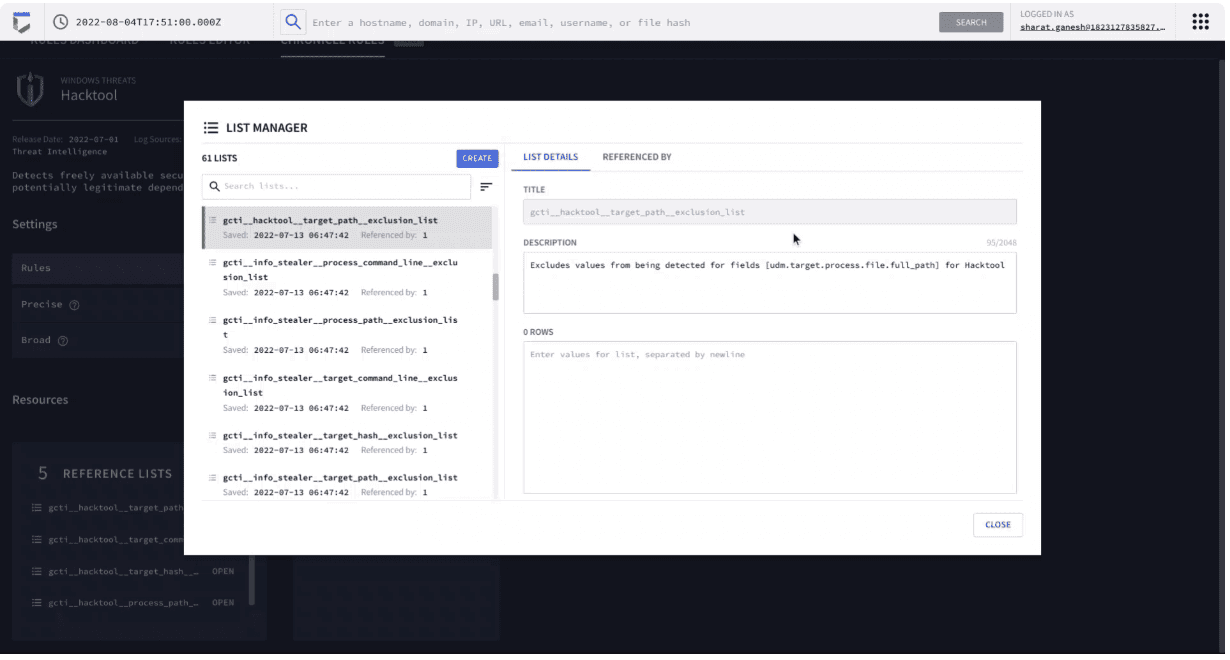The image size is (1230, 660).
Task: Click the Broad setting label in background
Action: click(36, 341)
